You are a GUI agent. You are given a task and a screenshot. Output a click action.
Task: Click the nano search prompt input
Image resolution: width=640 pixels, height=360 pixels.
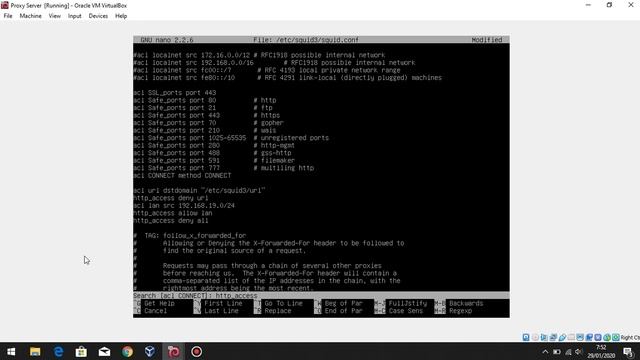[x=321, y=296]
